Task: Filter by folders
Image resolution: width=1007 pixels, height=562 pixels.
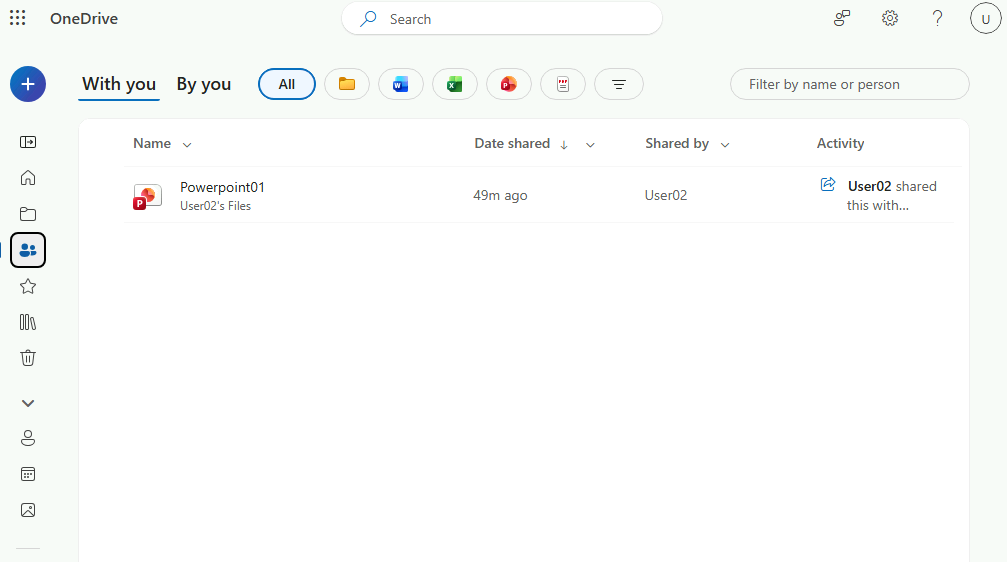Action: (347, 84)
